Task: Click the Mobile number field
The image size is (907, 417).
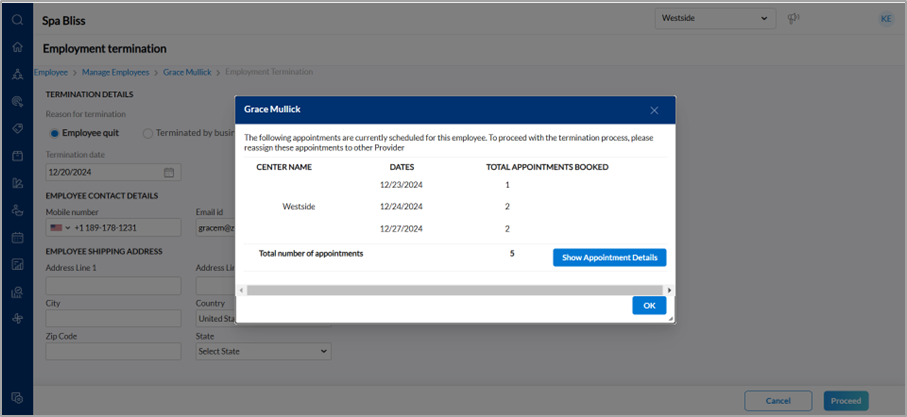Action: coord(113,228)
